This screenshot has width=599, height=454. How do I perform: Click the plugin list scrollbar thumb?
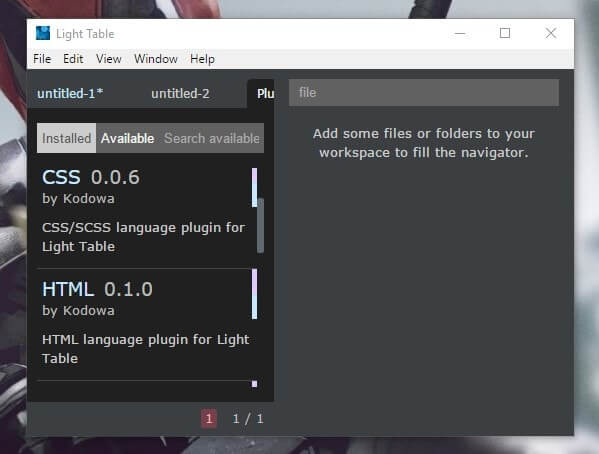tap(261, 225)
